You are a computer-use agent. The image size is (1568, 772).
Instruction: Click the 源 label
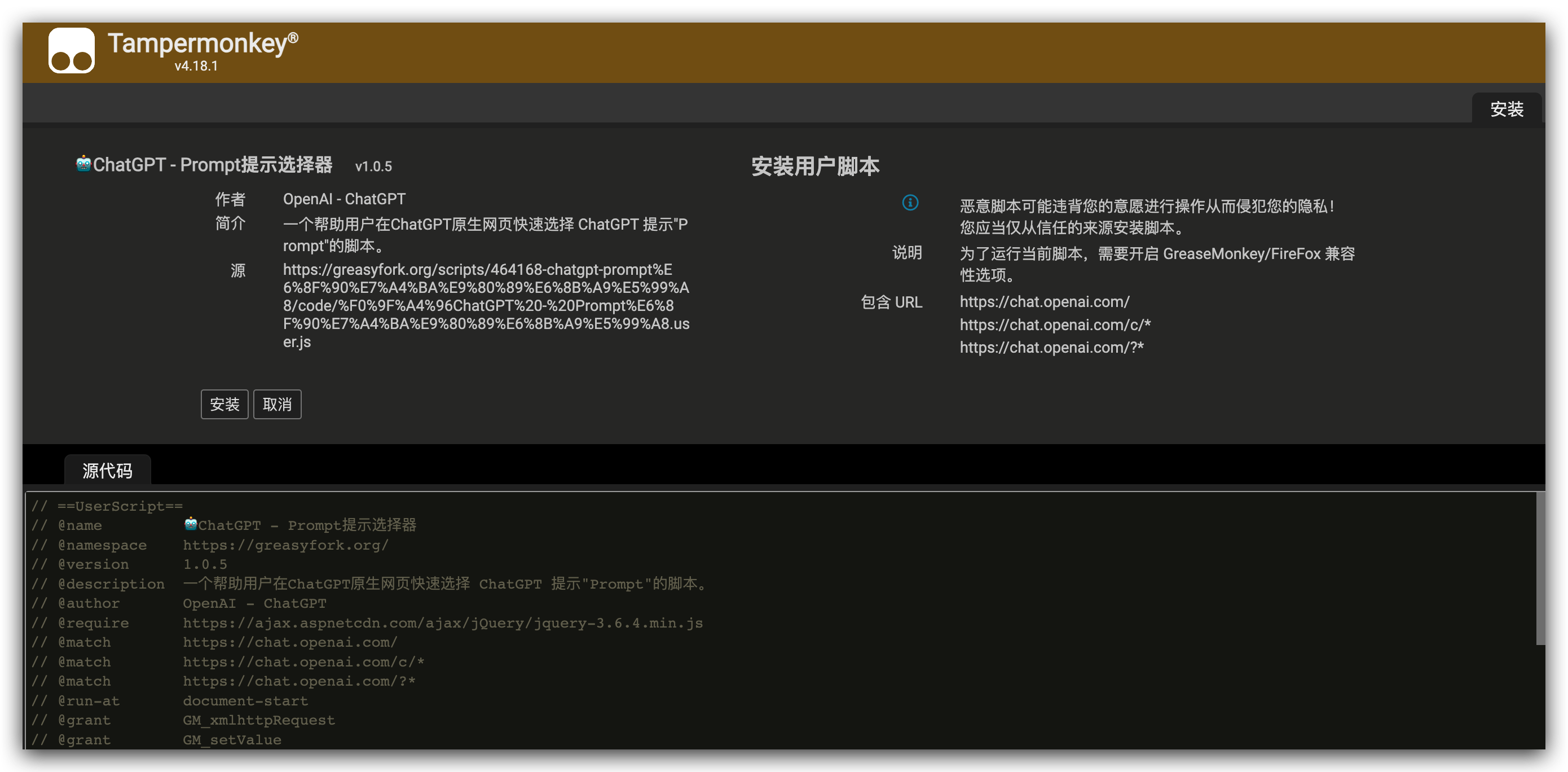(x=238, y=270)
